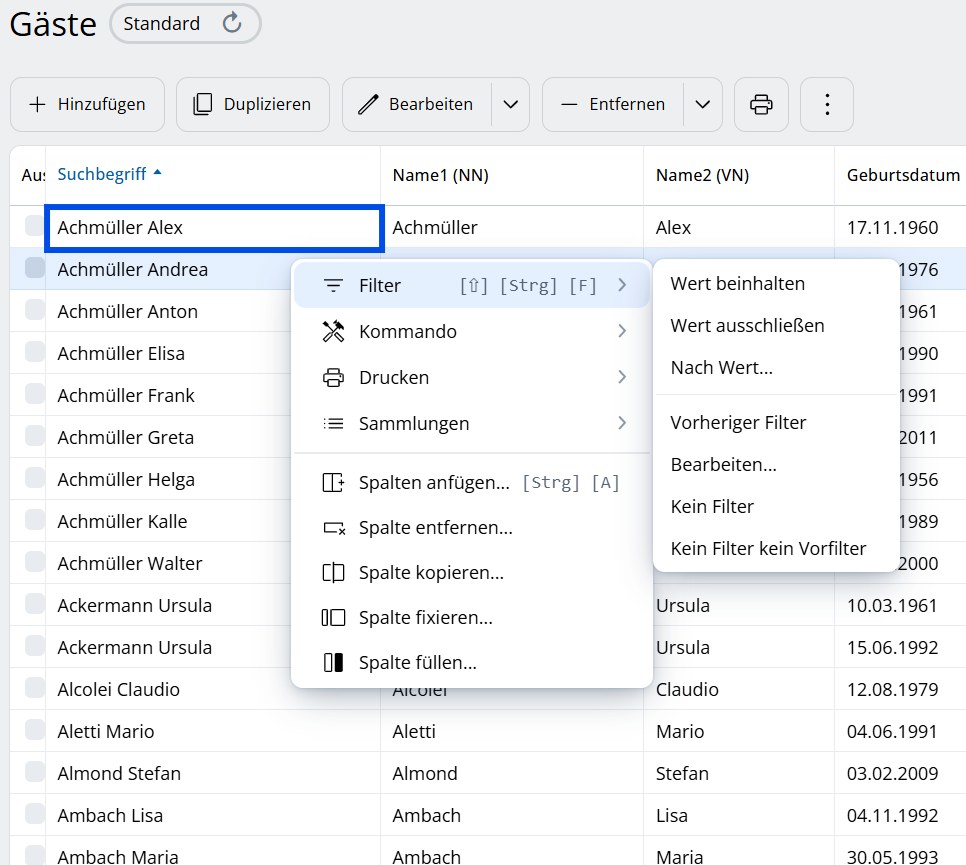Click the Kommando tools icon

333,331
